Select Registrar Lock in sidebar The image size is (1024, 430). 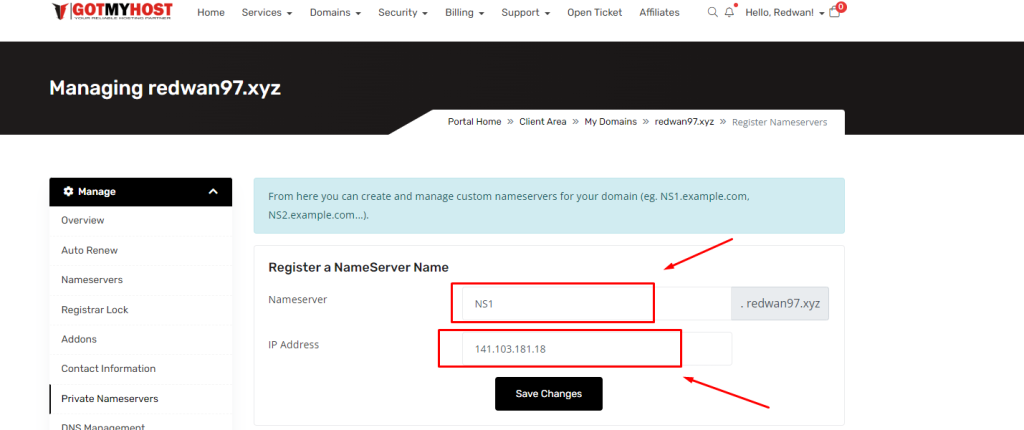click(x=94, y=310)
